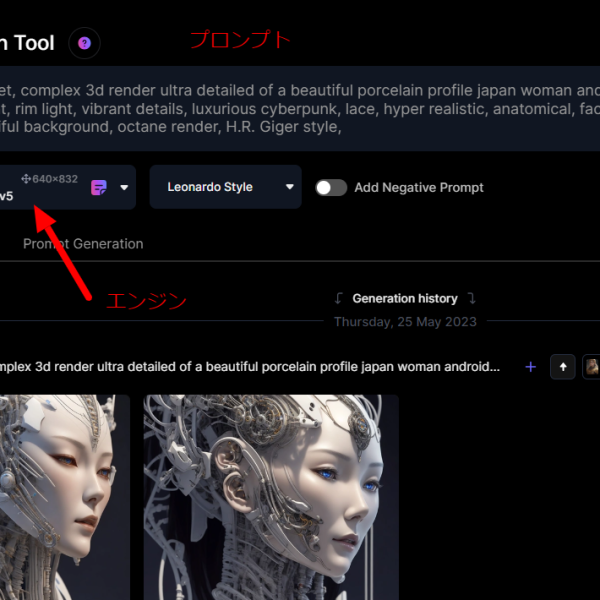The height and width of the screenshot is (600, 600).
Task: Click the Generation history heading
Action: coord(405,298)
